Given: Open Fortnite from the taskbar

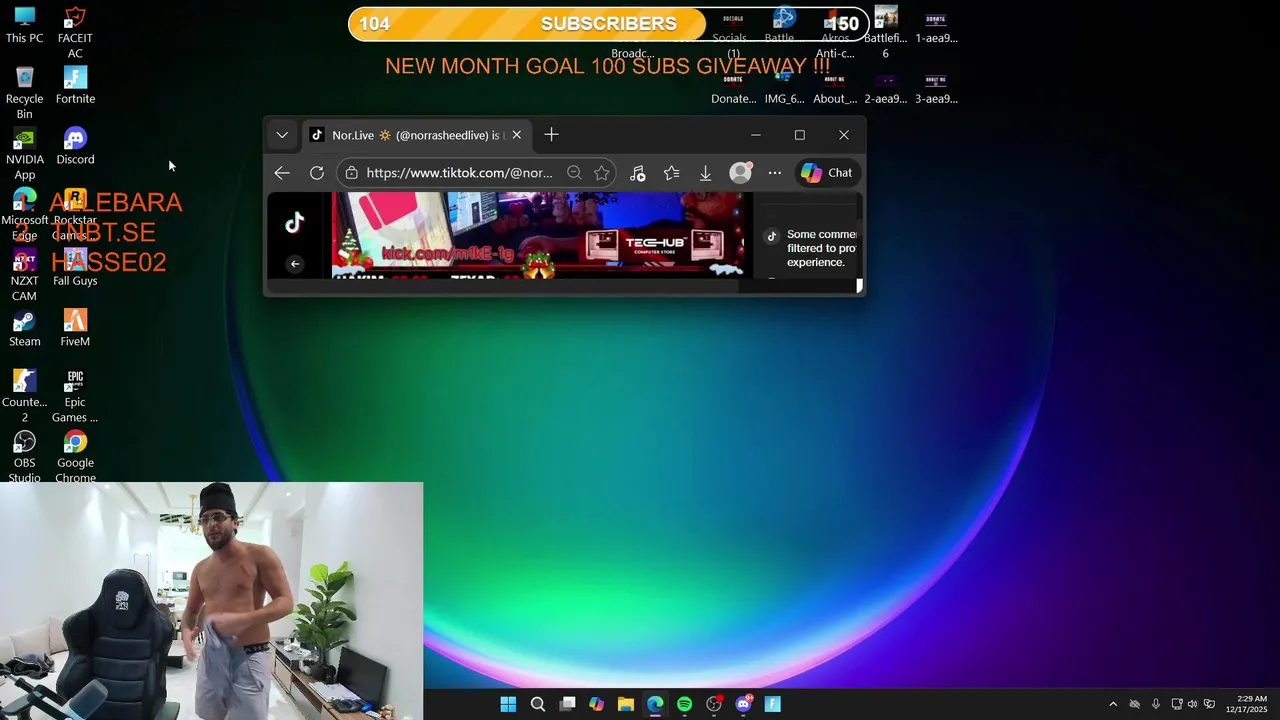Looking at the screenshot, I should pyautogui.click(x=772, y=704).
